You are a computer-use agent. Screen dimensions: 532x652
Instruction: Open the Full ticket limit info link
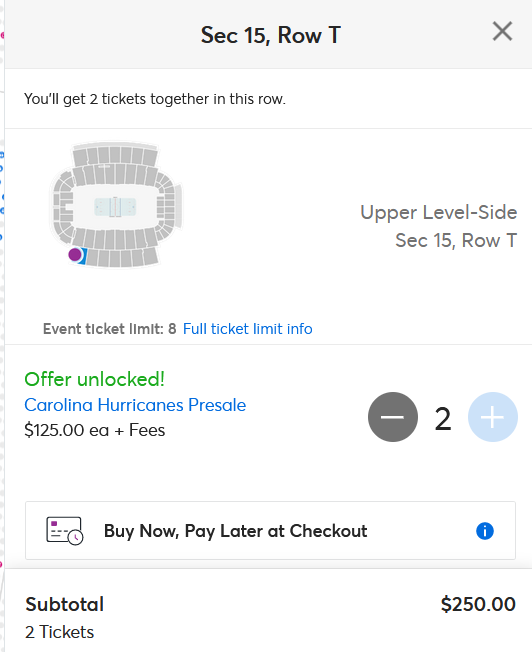click(x=247, y=329)
